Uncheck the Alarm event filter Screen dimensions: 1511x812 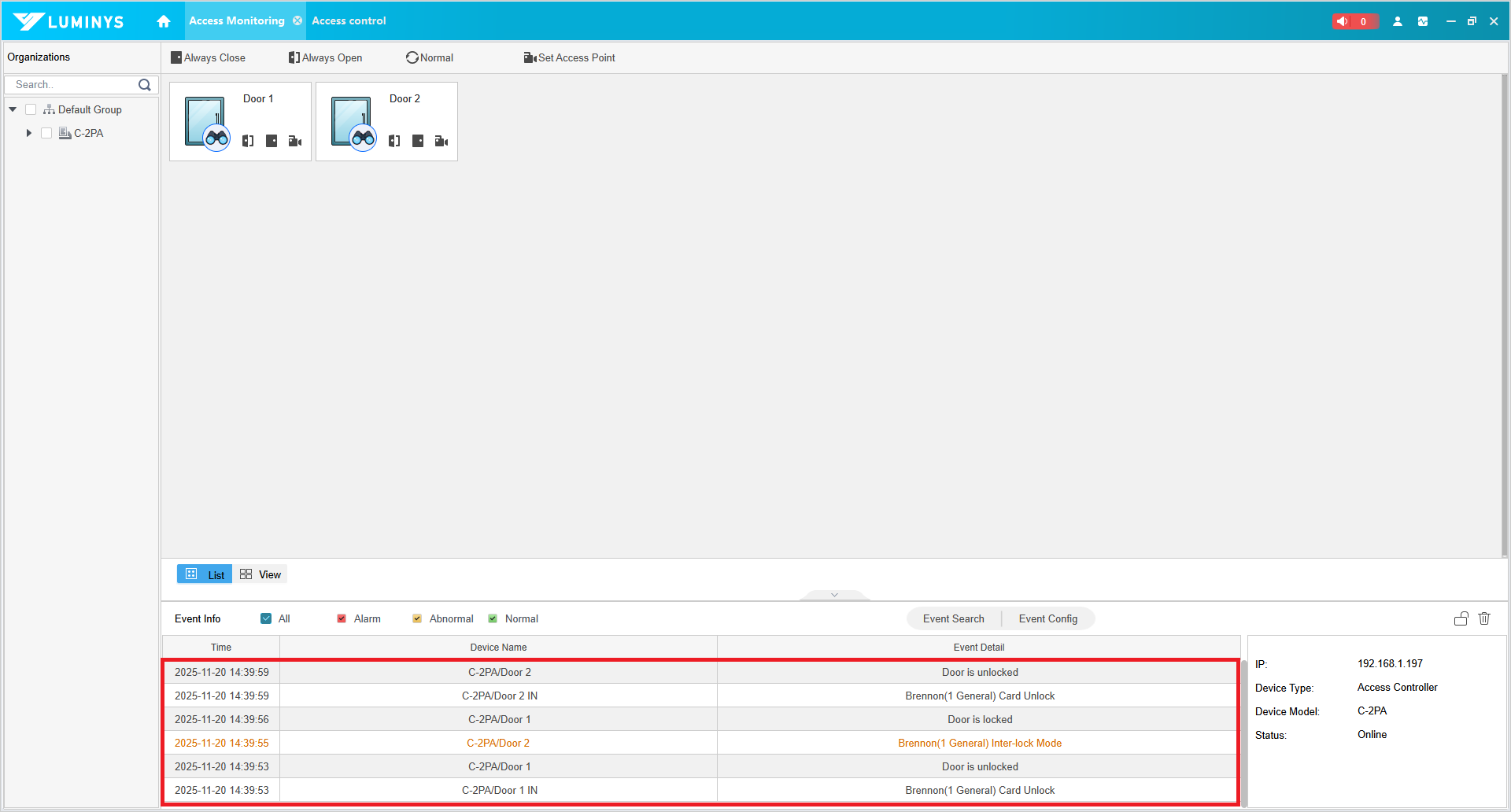[x=342, y=618]
